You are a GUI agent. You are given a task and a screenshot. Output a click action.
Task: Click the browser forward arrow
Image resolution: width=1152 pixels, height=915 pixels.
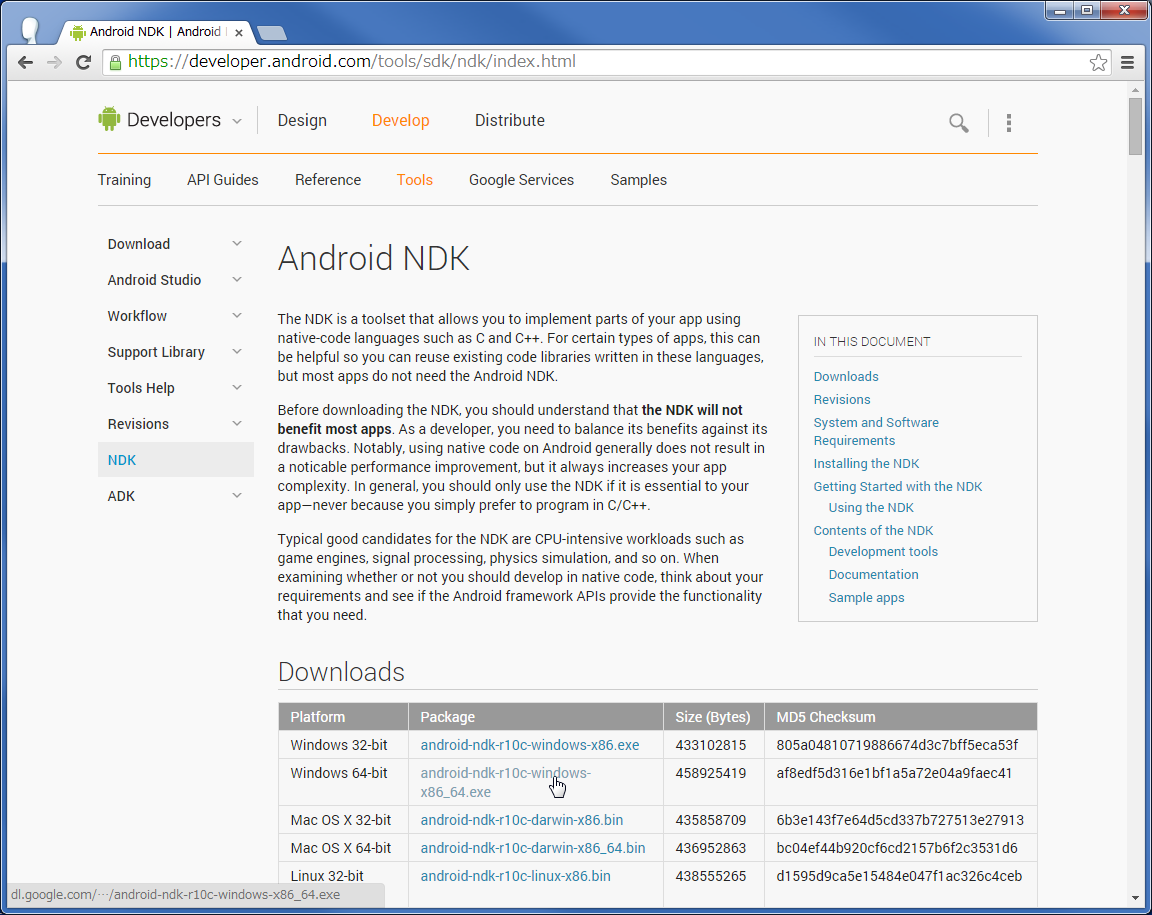click(x=54, y=62)
